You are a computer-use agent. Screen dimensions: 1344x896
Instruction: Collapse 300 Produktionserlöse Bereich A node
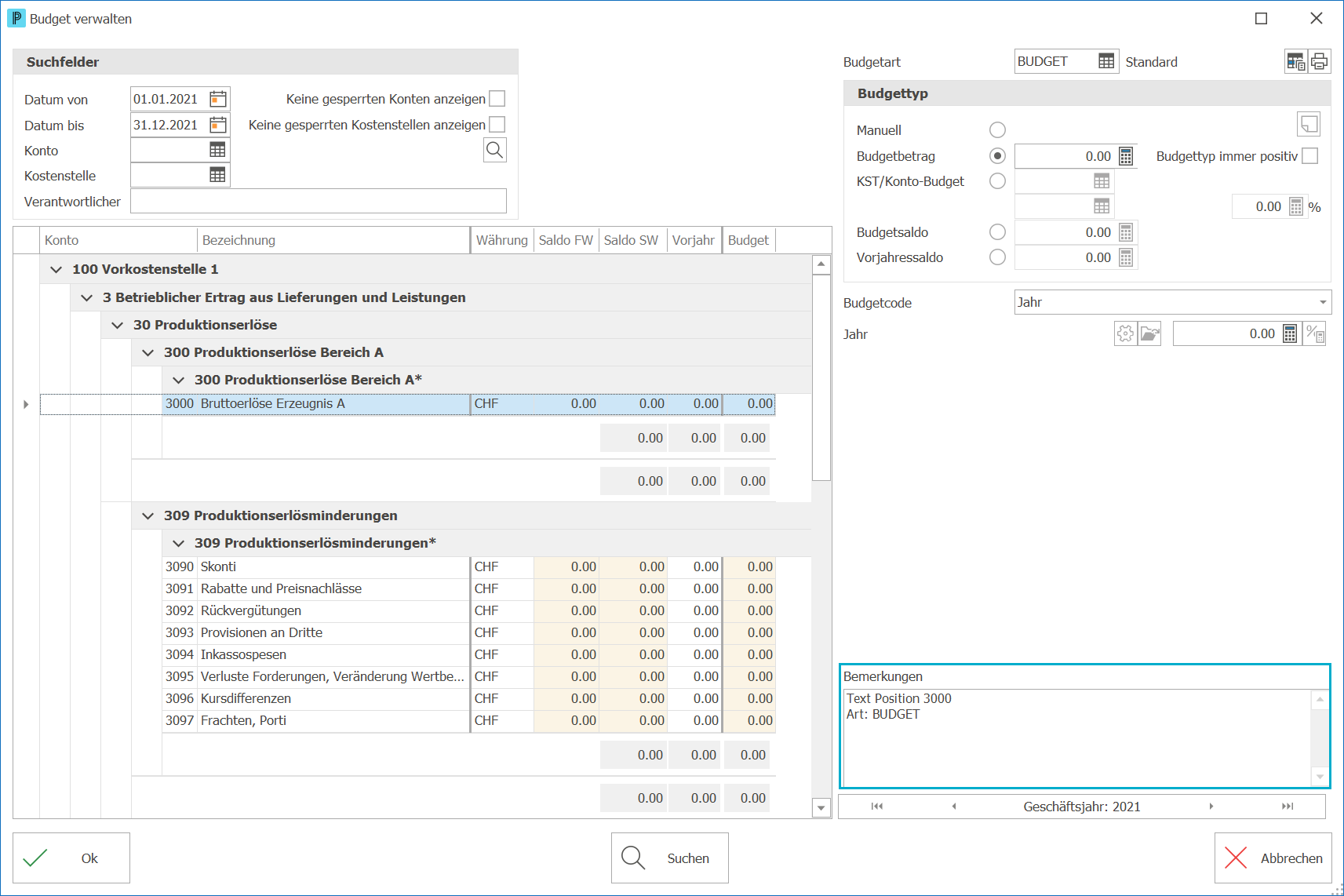click(148, 352)
